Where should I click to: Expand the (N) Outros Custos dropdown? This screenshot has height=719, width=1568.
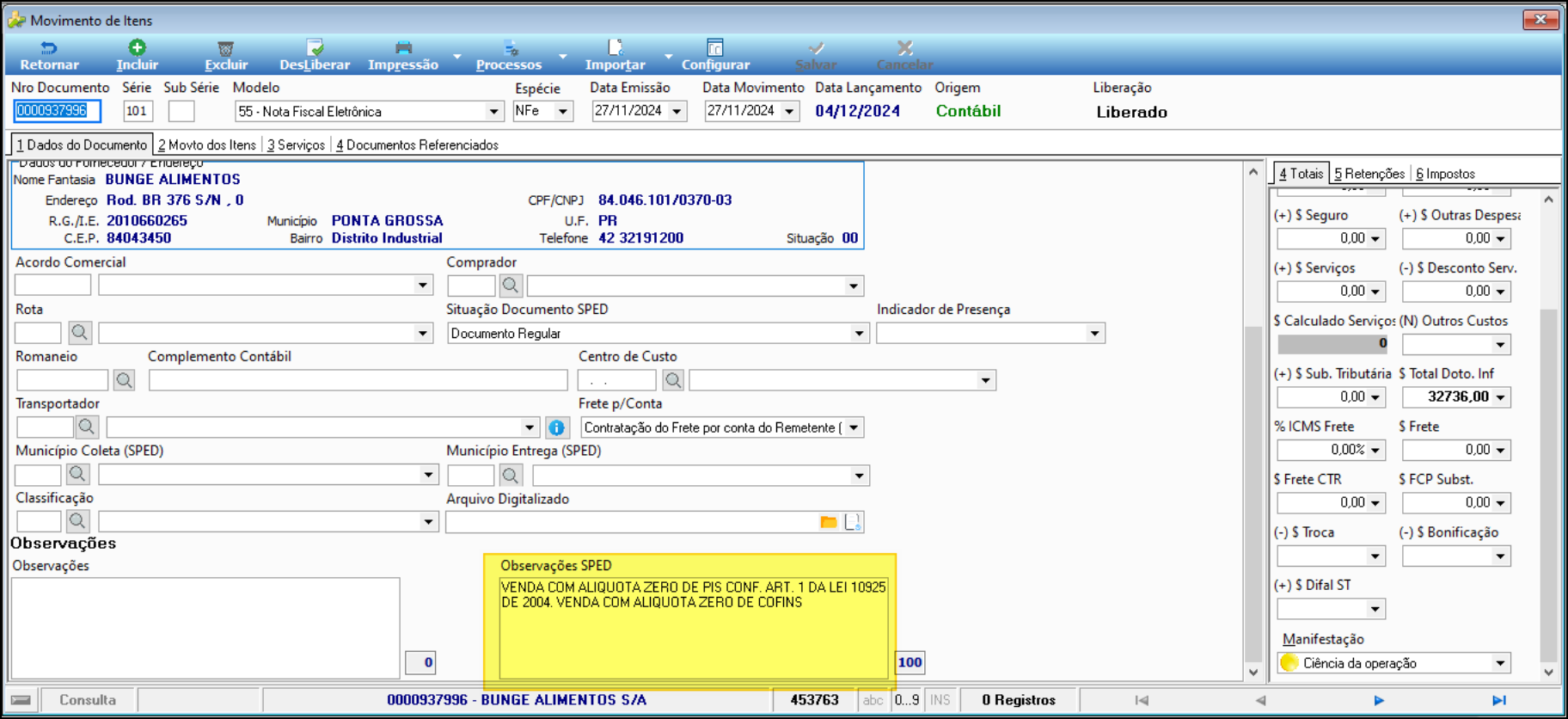coord(1500,345)
